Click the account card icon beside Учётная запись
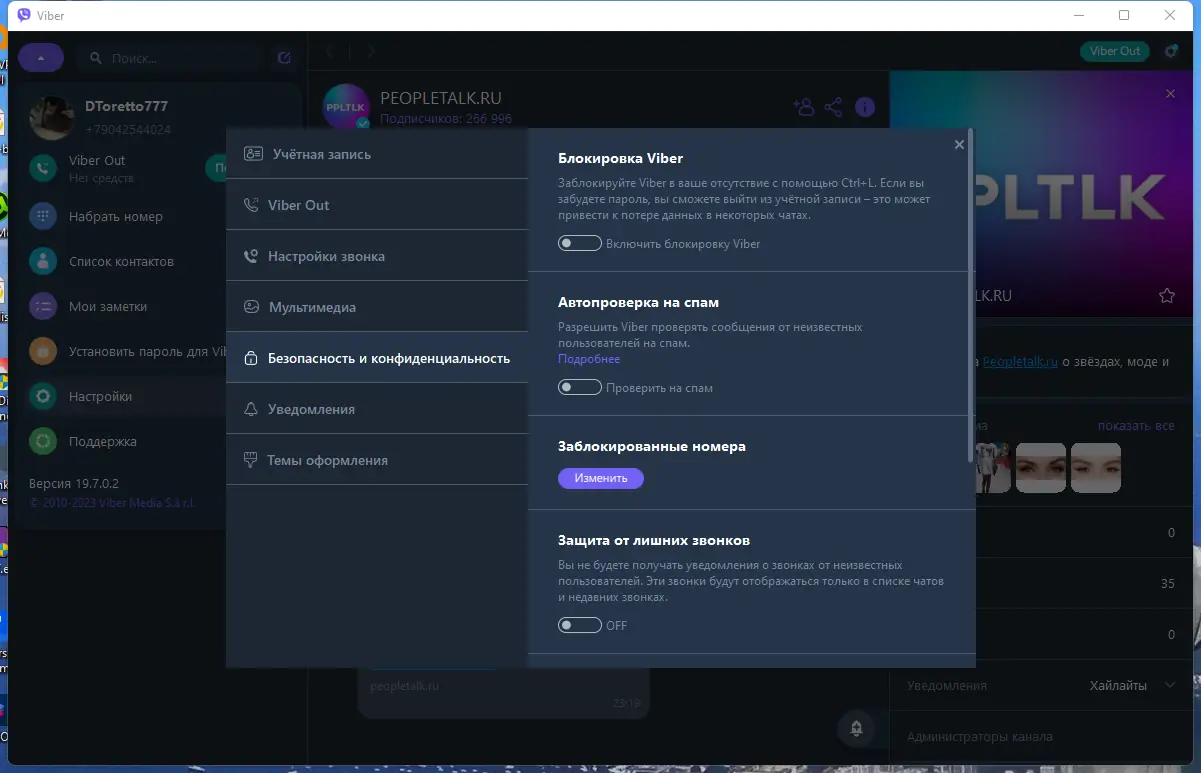 (x=253, y=154)
